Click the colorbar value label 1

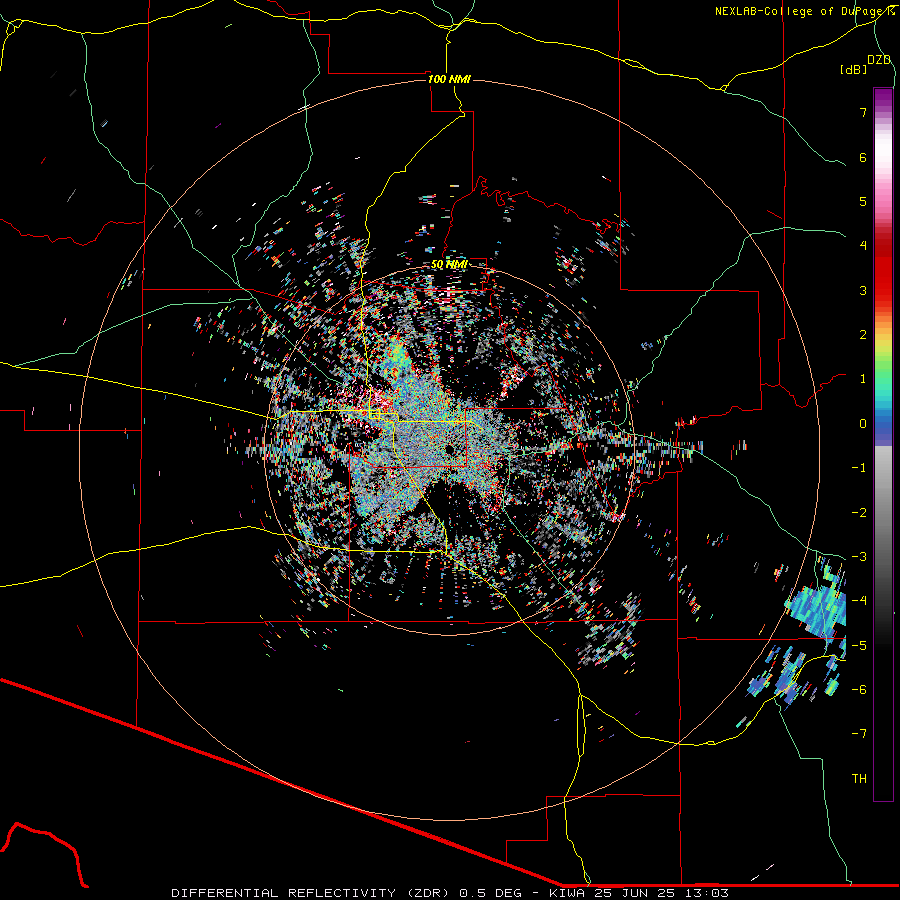click(863, 379)
